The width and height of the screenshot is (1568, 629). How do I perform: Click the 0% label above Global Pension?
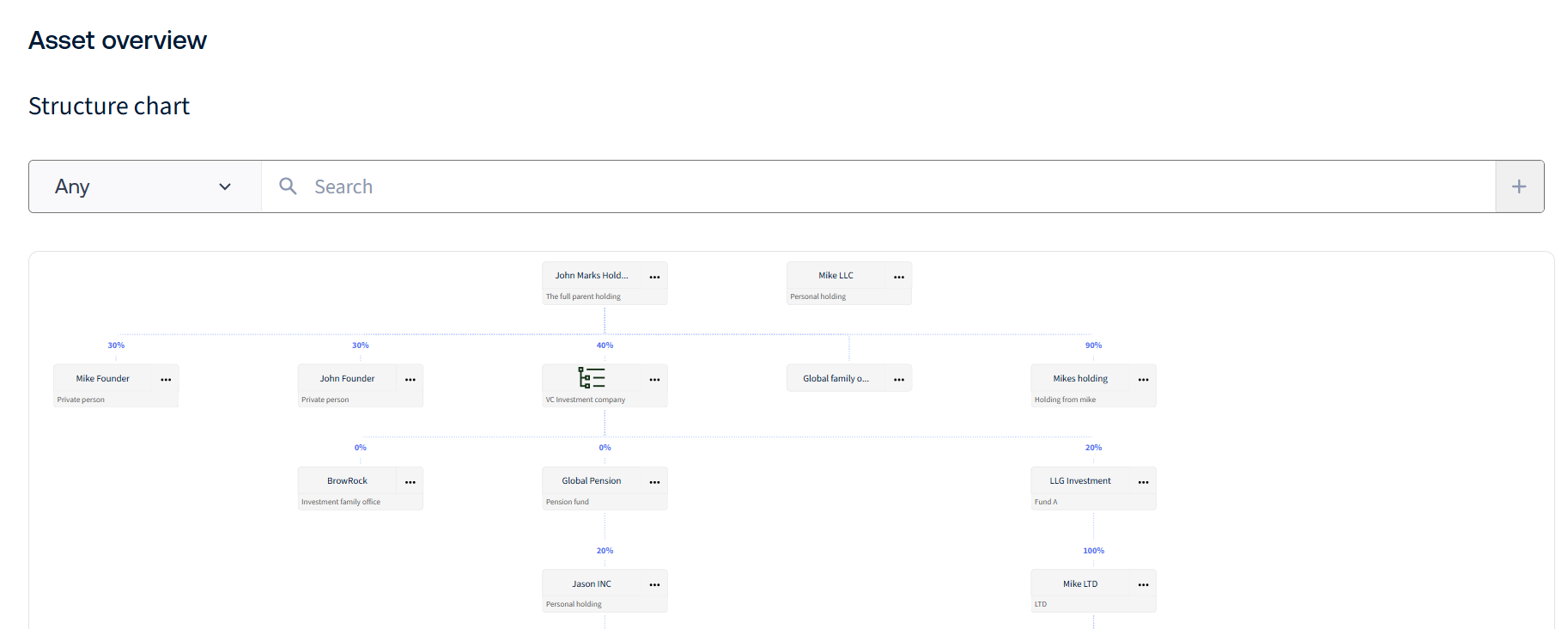pos(605,448)
